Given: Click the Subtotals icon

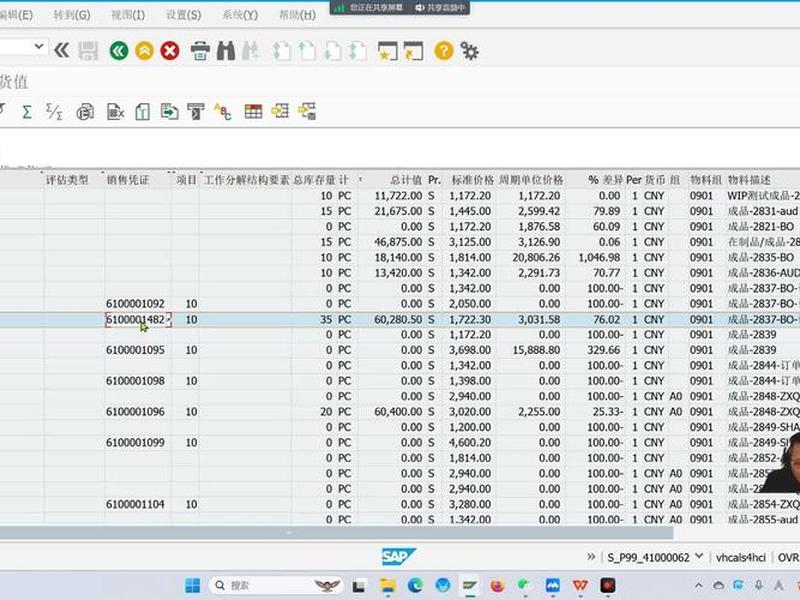Looking at the screenshot, I should (x=54, y=111).
